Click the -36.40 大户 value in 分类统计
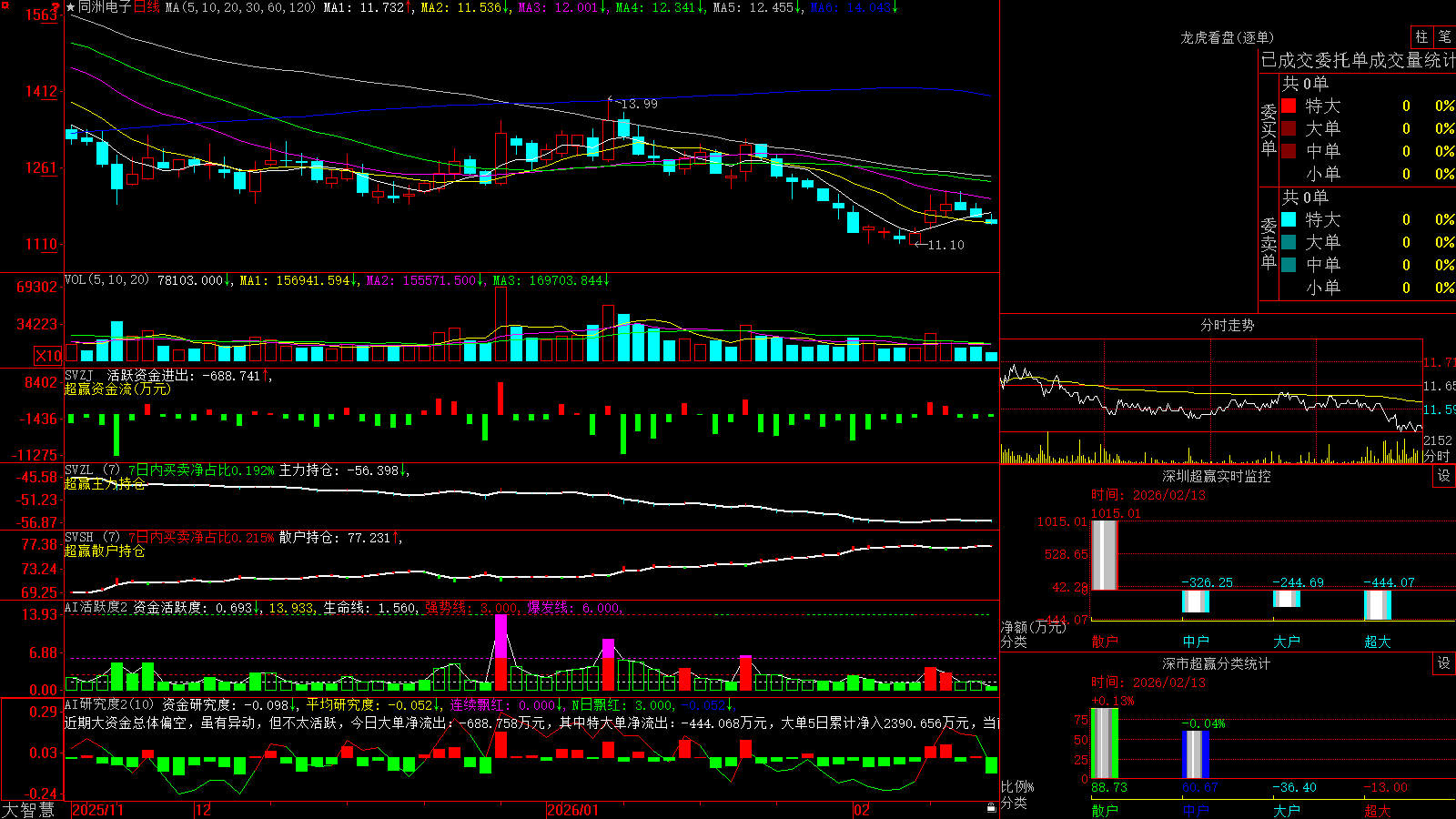Screen dimensions: 1456x819 [1294, 787]
